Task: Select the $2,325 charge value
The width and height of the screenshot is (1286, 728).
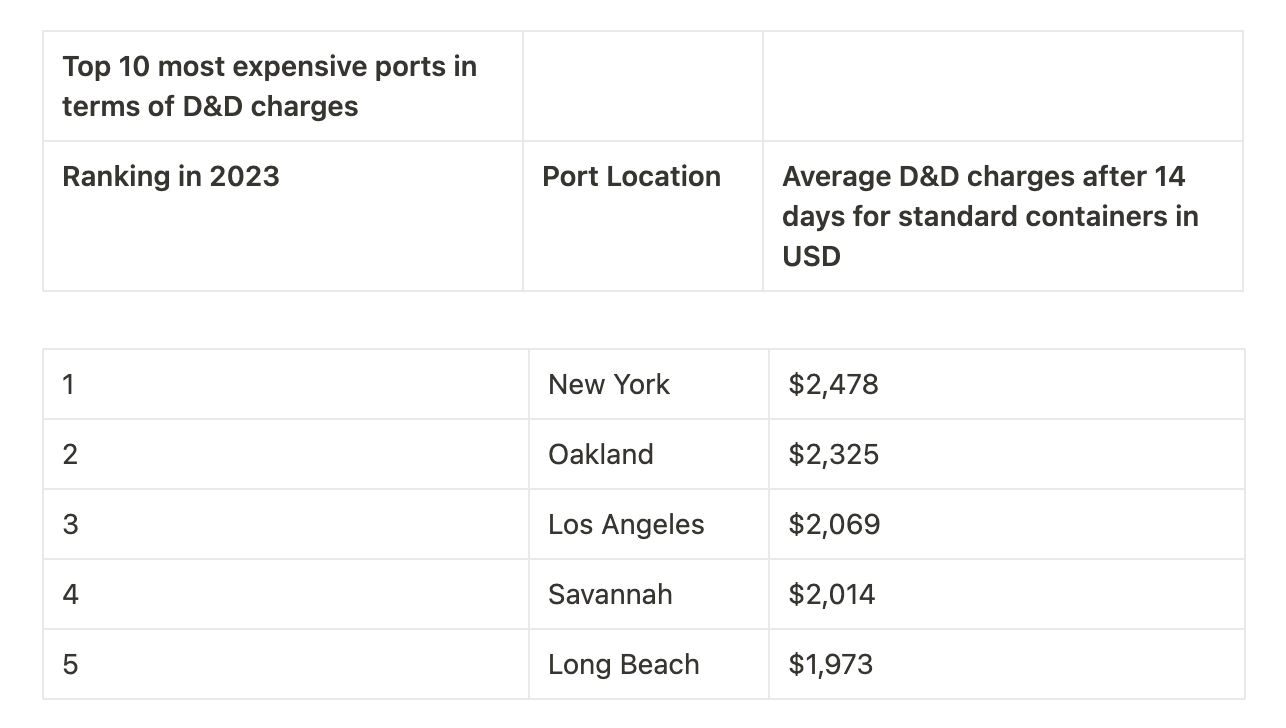Action: (x=833, y=455)
